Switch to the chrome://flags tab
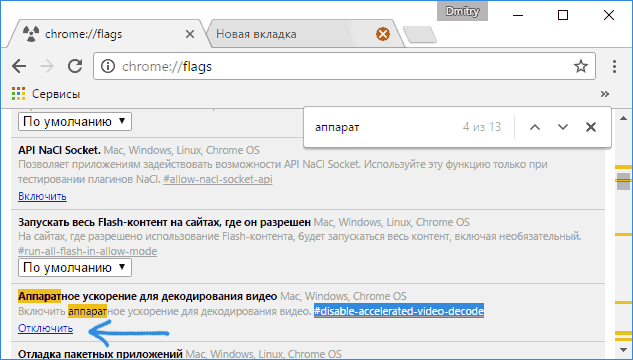 [105, 34]
